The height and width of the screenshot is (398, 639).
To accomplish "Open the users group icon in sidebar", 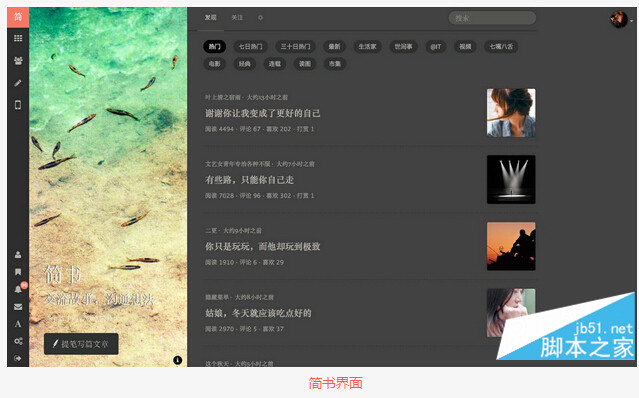I will coord(18,61).
